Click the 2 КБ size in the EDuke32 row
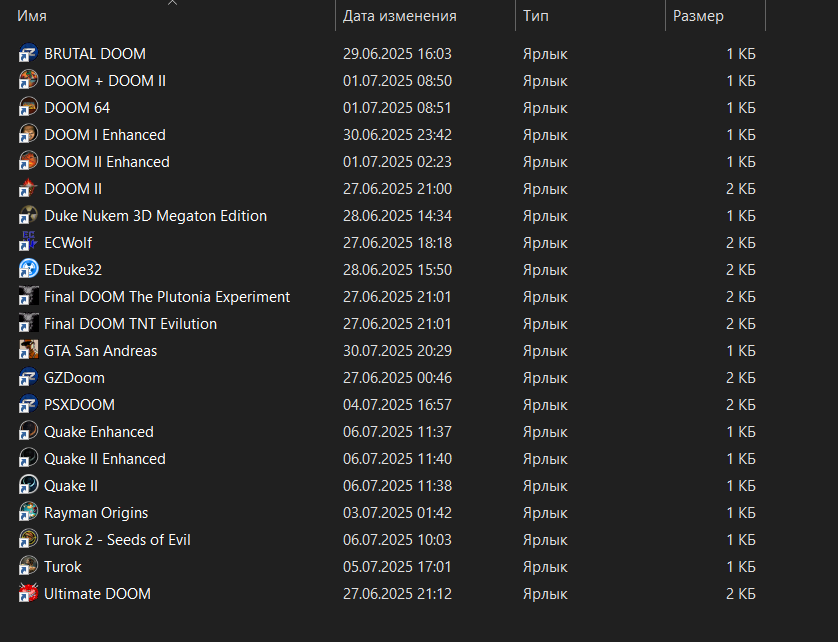Screen dimensions: 838x642 tap(741, 270)
